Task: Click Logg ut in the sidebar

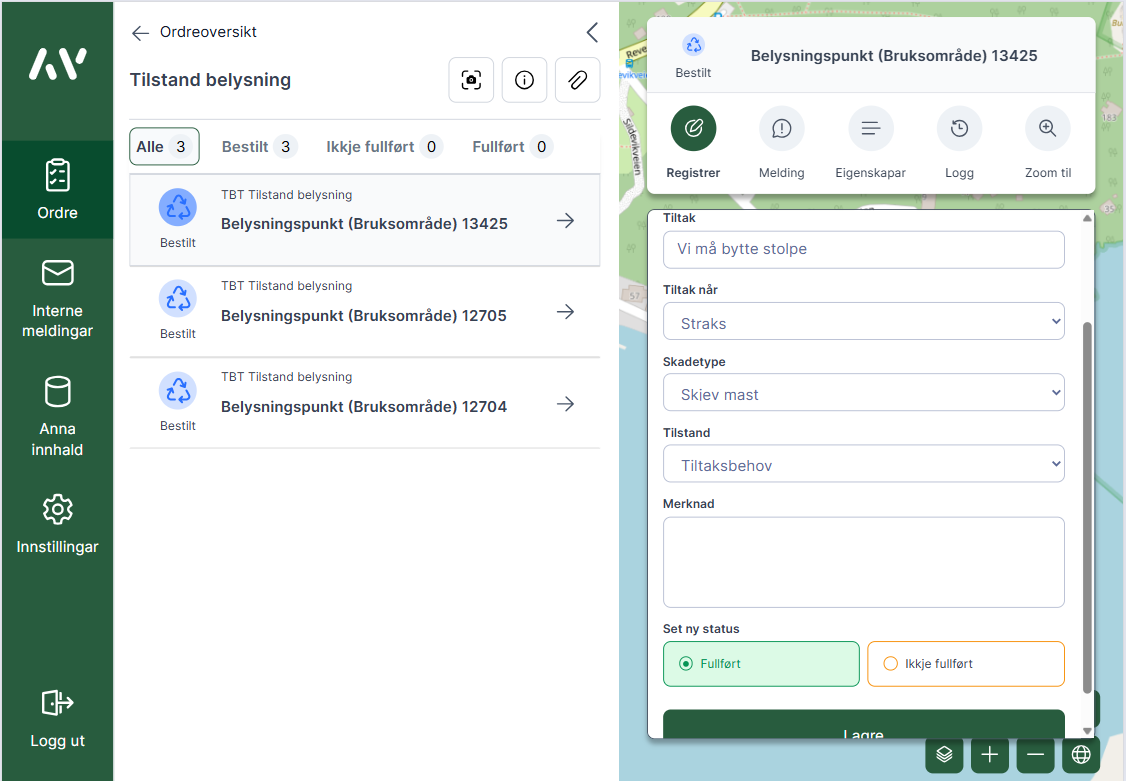Action: coord(57,719)
